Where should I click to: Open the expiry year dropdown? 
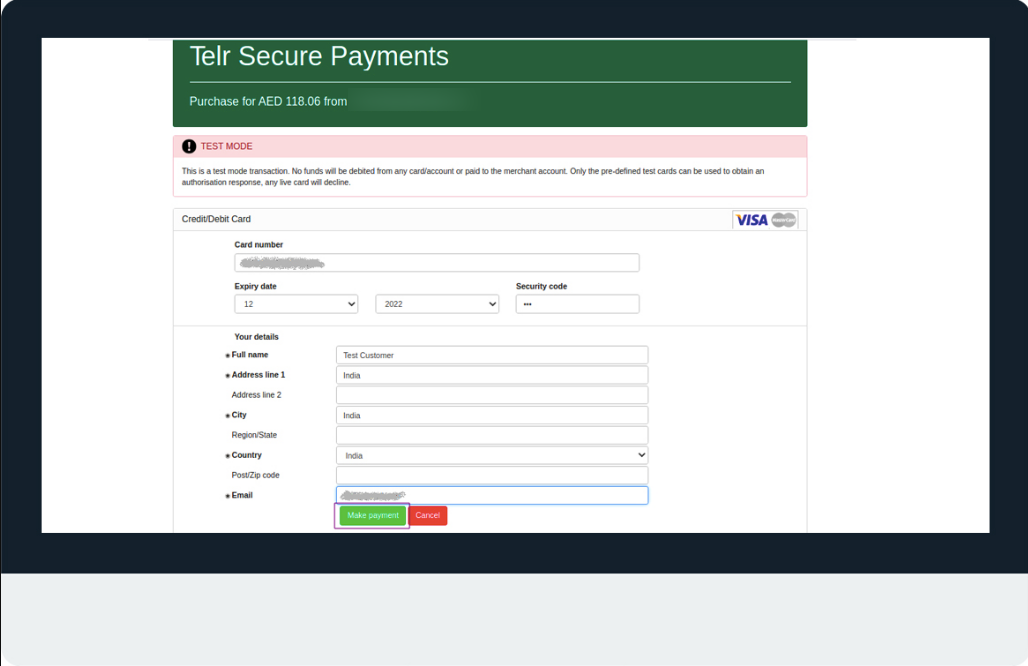pos(437,304)
